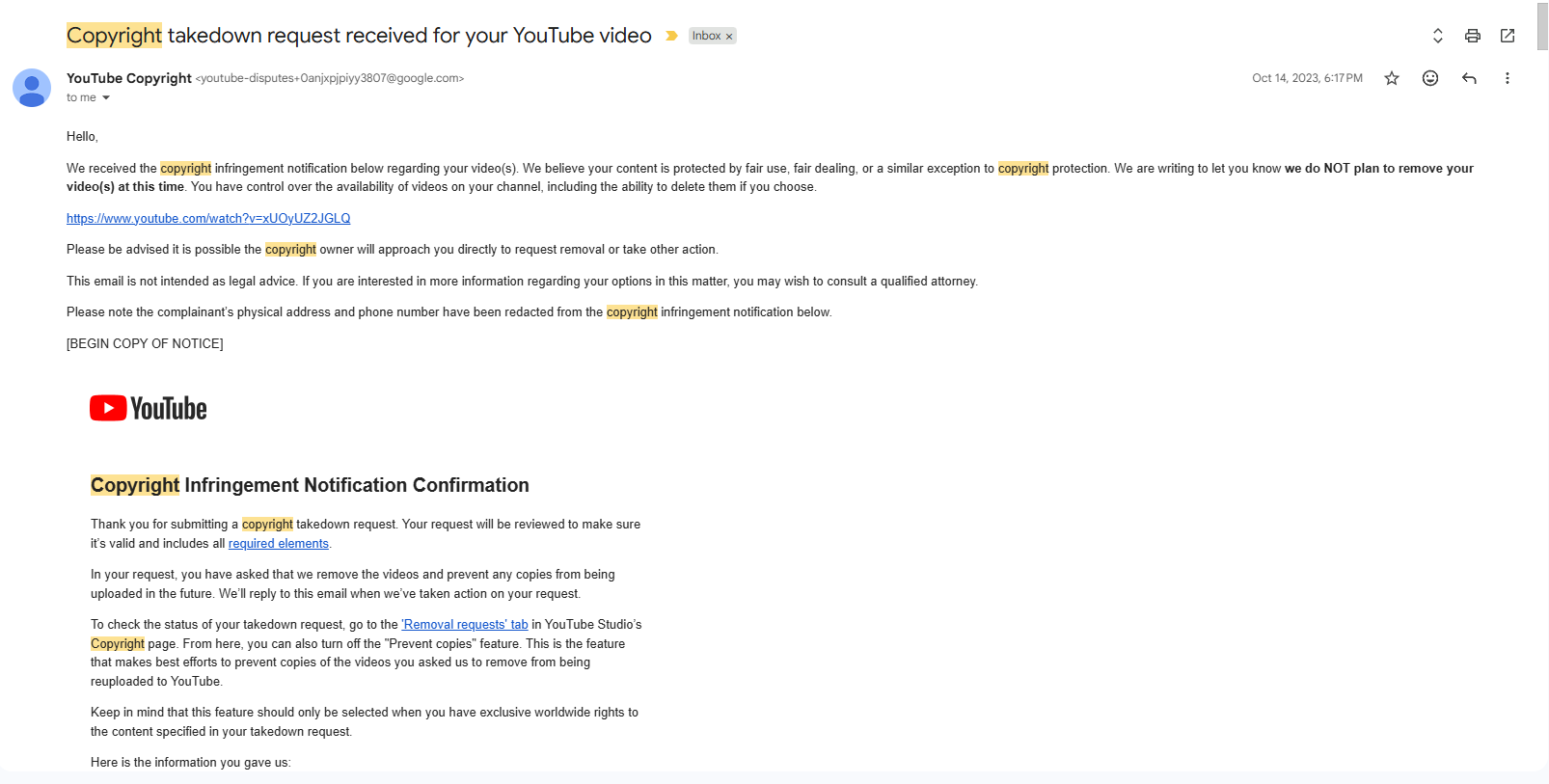Toggle the yellow importance marker
1549x784 pixels.
pyautogui.click(x=671, y=36)
